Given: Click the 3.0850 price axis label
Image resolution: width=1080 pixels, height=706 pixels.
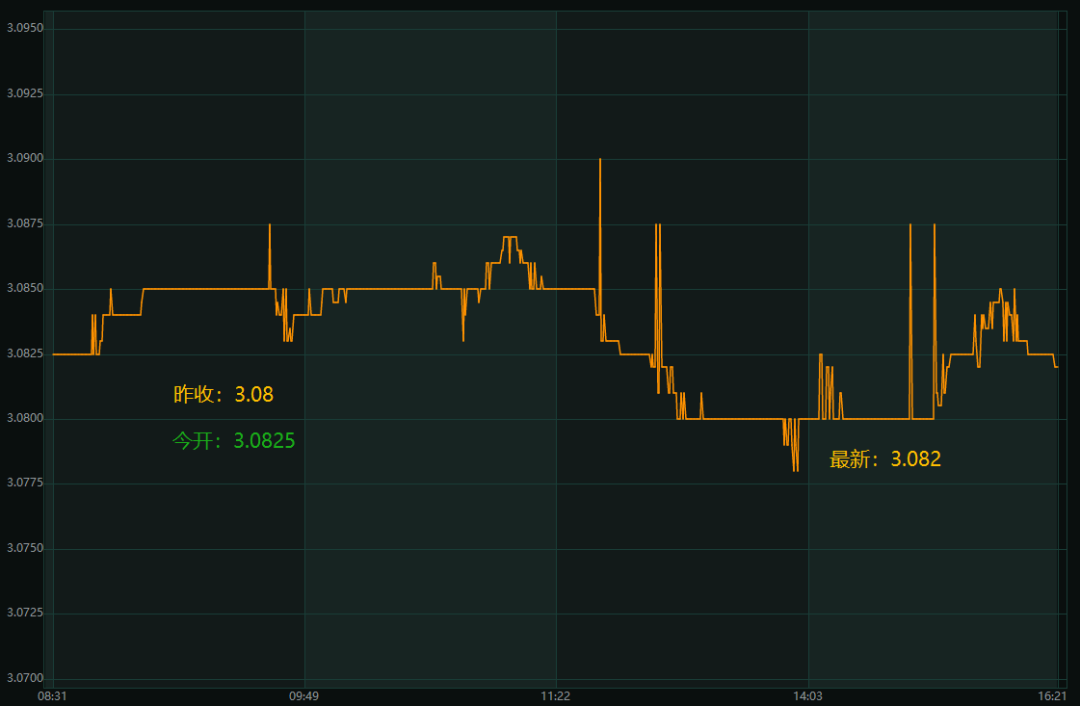Looking at the screenshot, I should click(25, 288).
